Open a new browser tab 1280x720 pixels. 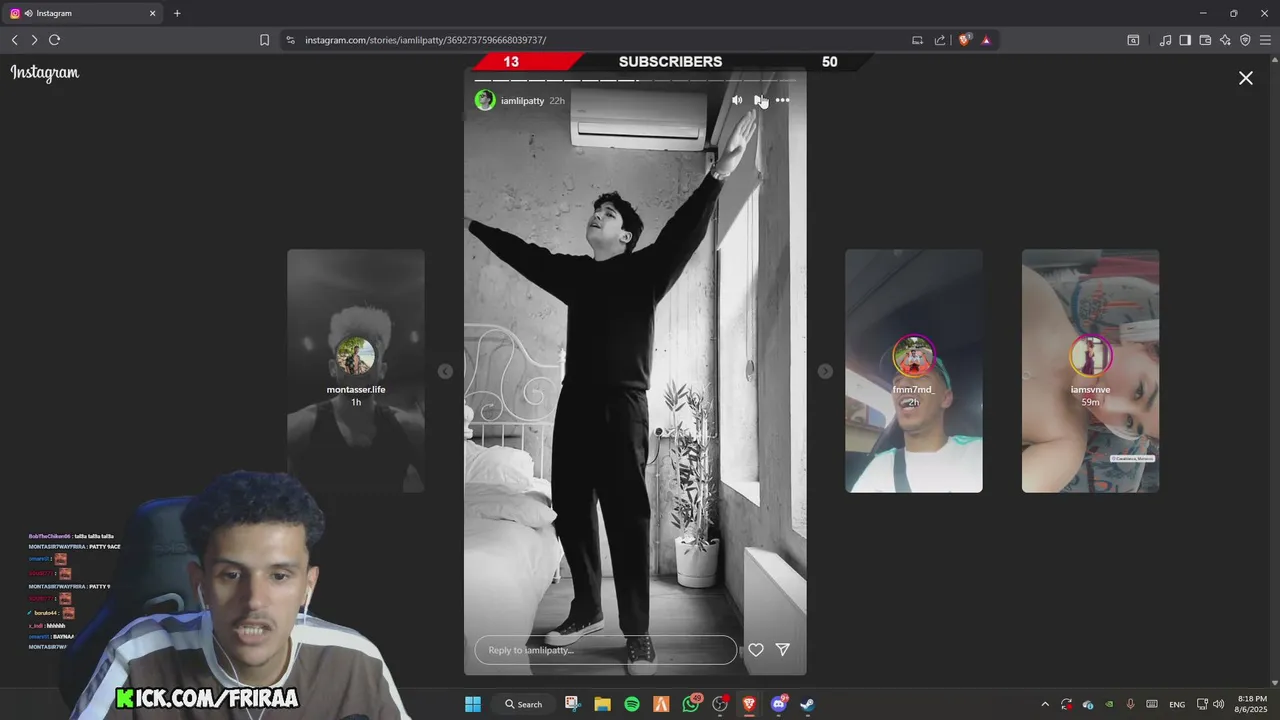[x=177, y=14]
